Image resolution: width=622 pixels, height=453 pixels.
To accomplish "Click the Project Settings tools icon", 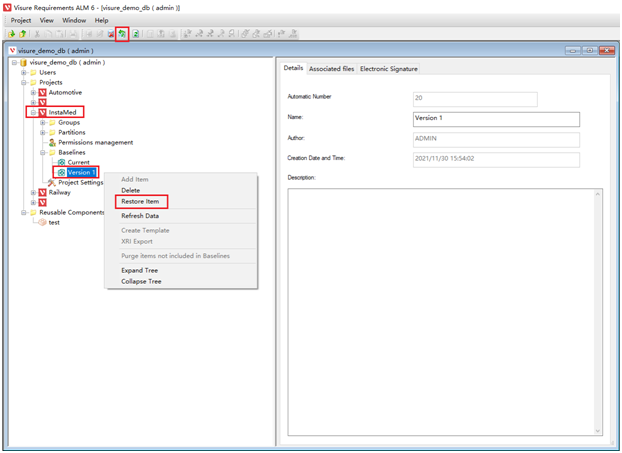I will point(52,182).
